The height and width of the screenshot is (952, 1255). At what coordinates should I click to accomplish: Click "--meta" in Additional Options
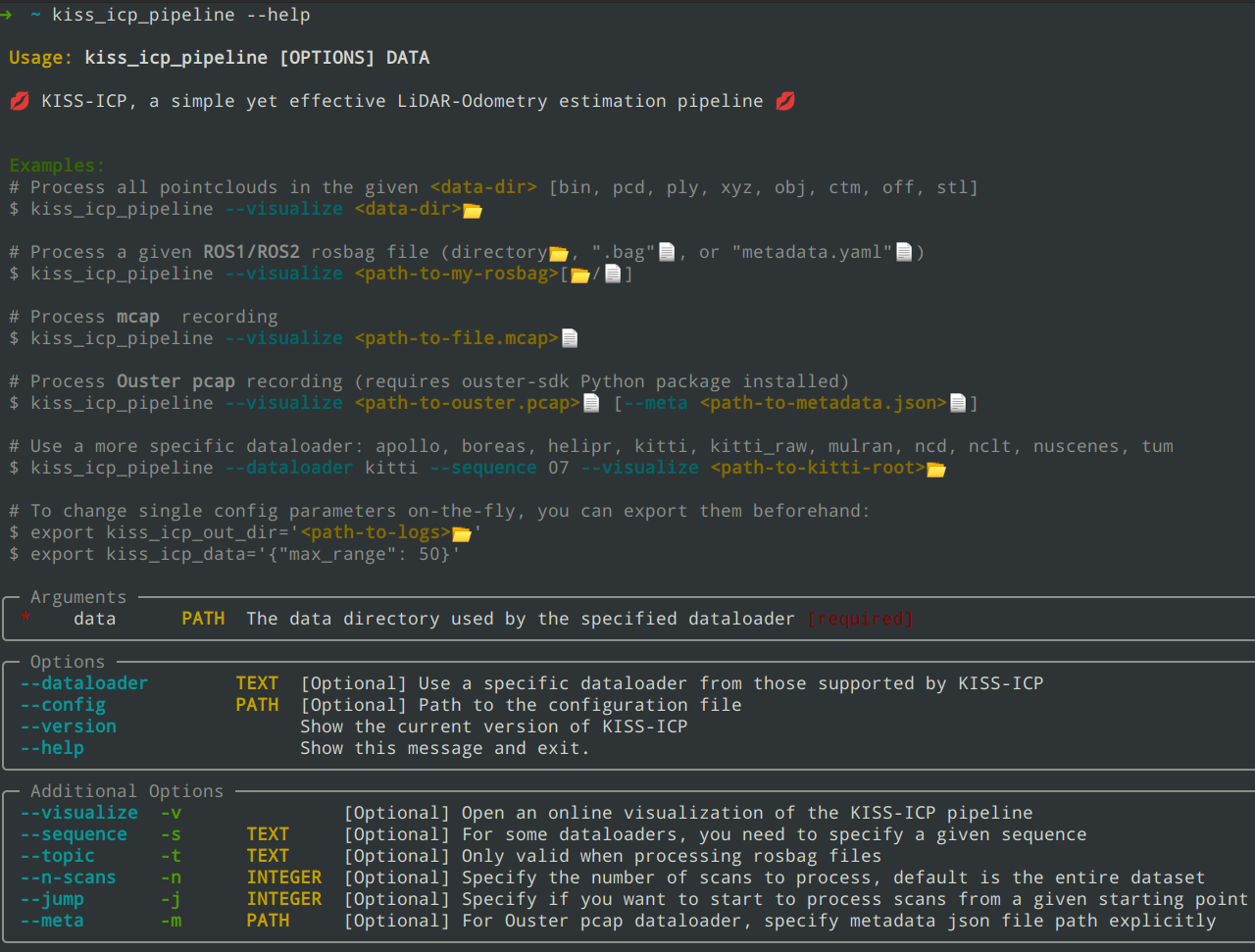(52, 921)
